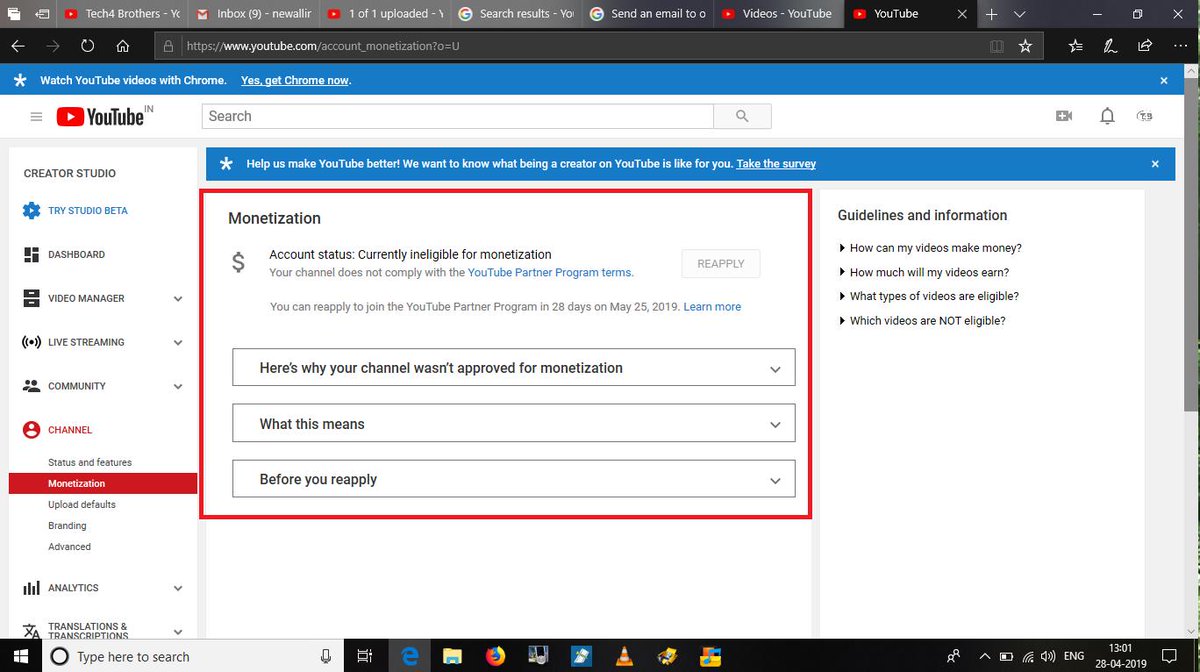Expand the Community section
This screenshot has height=672, width=1200.
178,387
